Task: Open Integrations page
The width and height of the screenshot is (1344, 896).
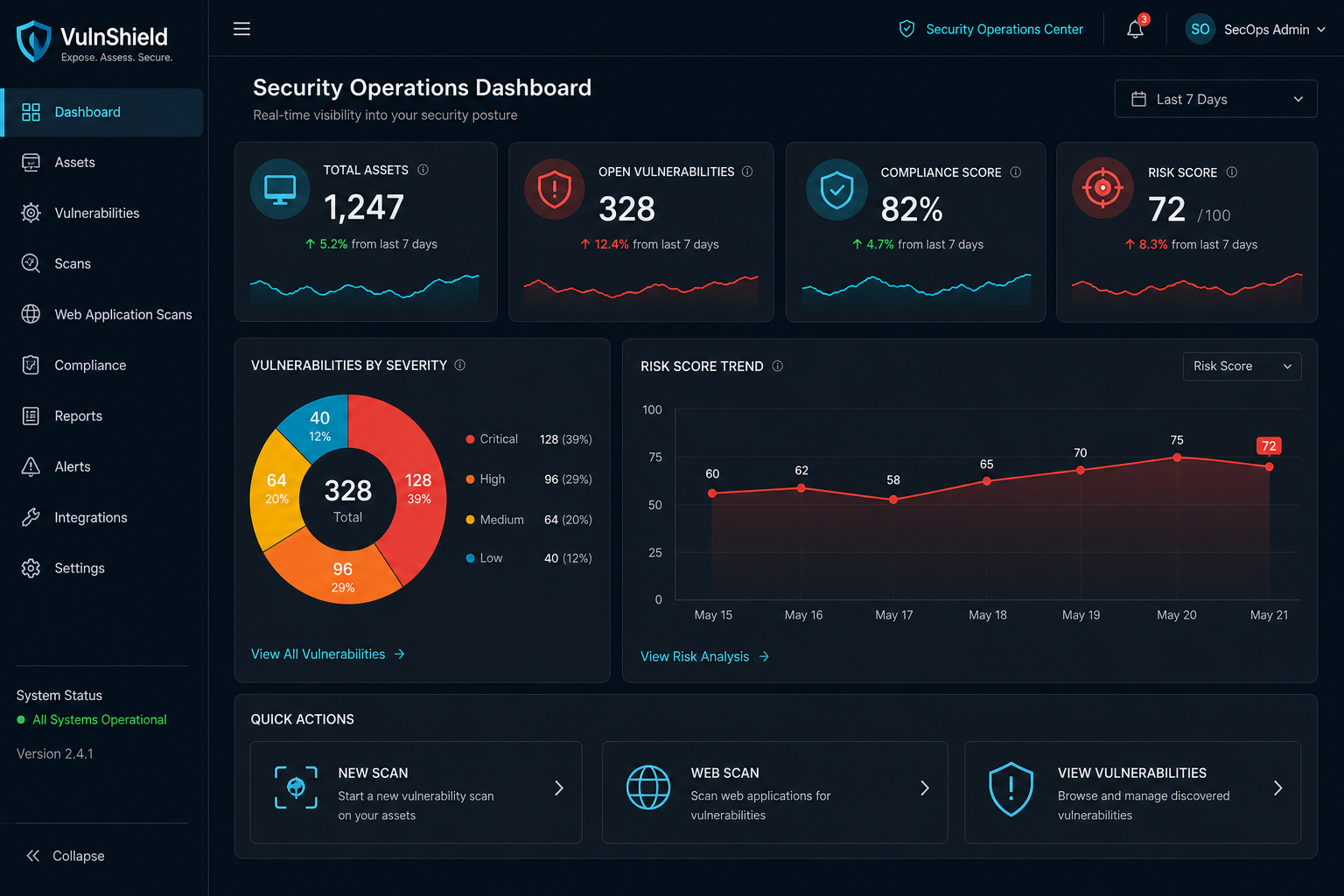Action: [103, 517]
